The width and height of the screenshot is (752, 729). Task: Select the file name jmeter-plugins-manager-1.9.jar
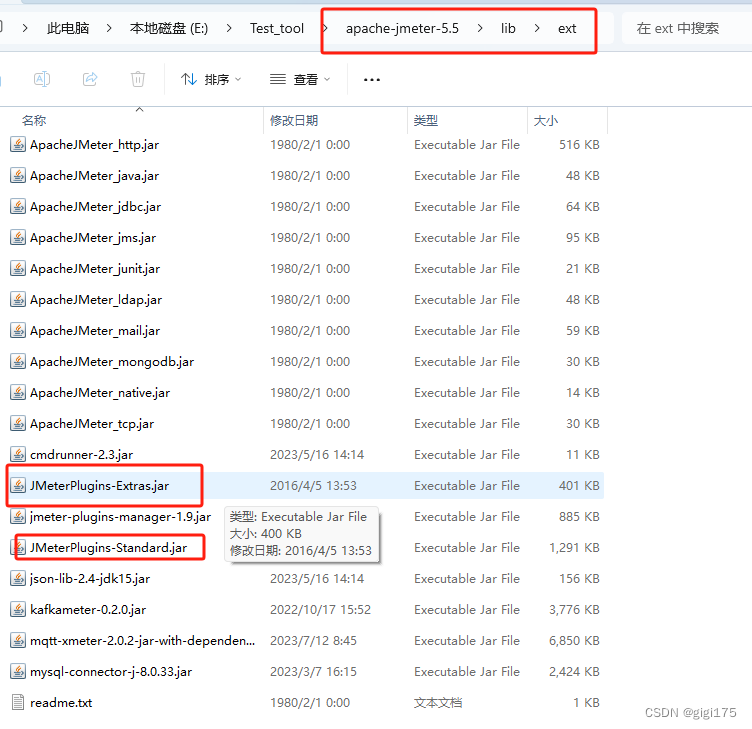coord(120,517)
